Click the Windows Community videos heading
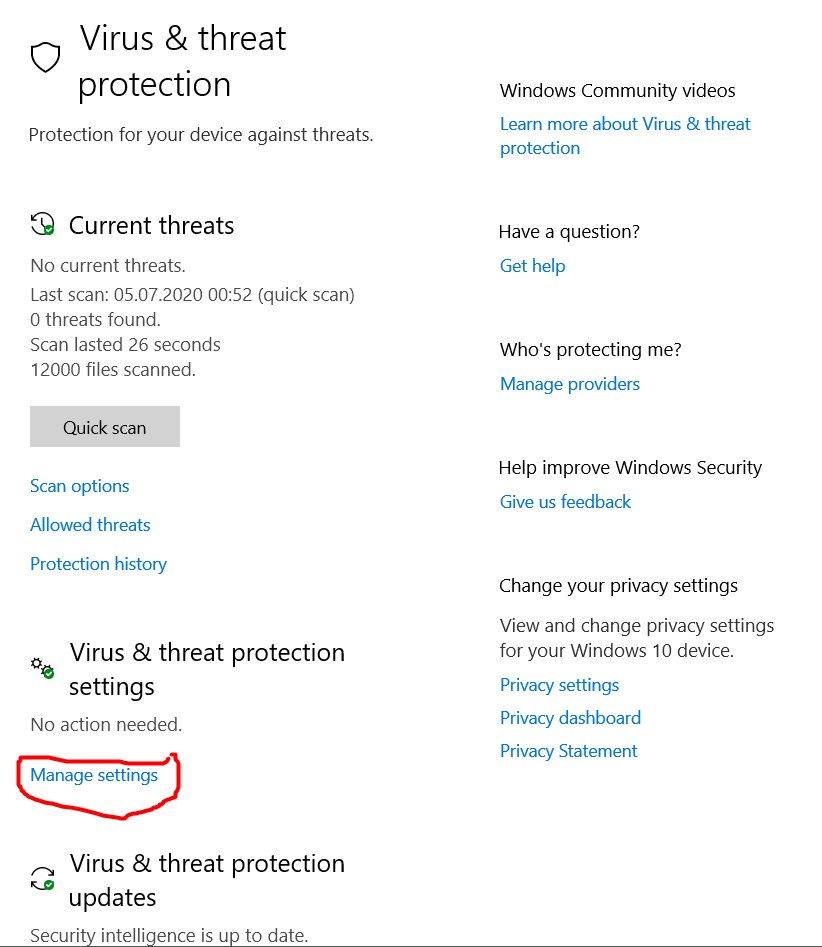Viewport: 822px width, 947px height. pyautogui.click(x=617, y=91)
